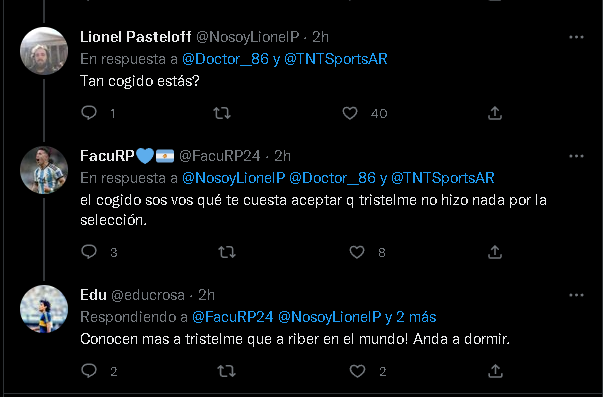Screen dimensions: 603x397
Task: Like Lionel Pasteloff's tweet with 40 likes
Action: (350, 113)
